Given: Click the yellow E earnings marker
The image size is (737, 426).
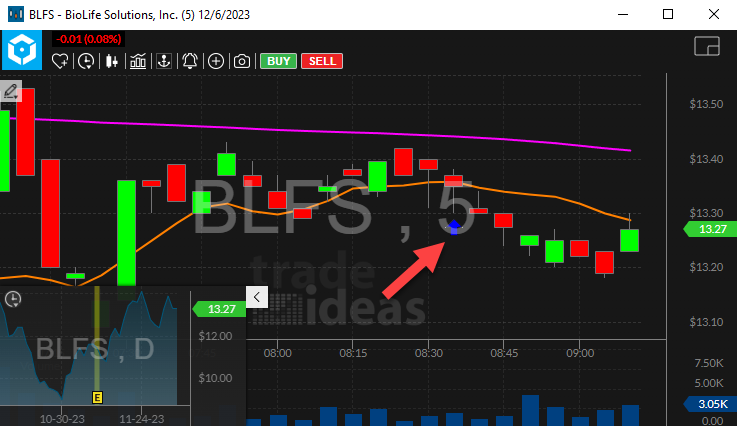Looking at the screenshot, I should click(98, 396).
